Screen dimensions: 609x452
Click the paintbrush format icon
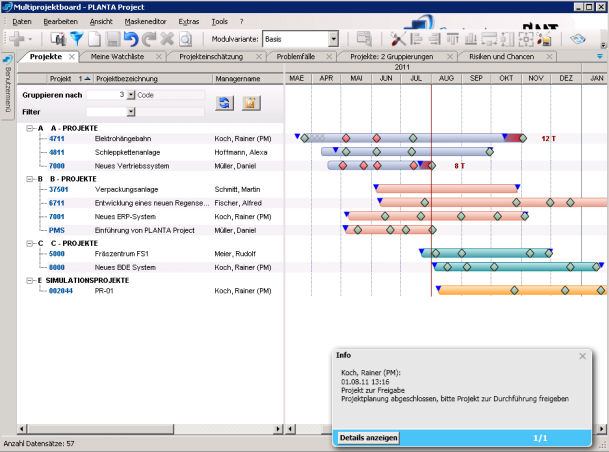click(544, 39)
